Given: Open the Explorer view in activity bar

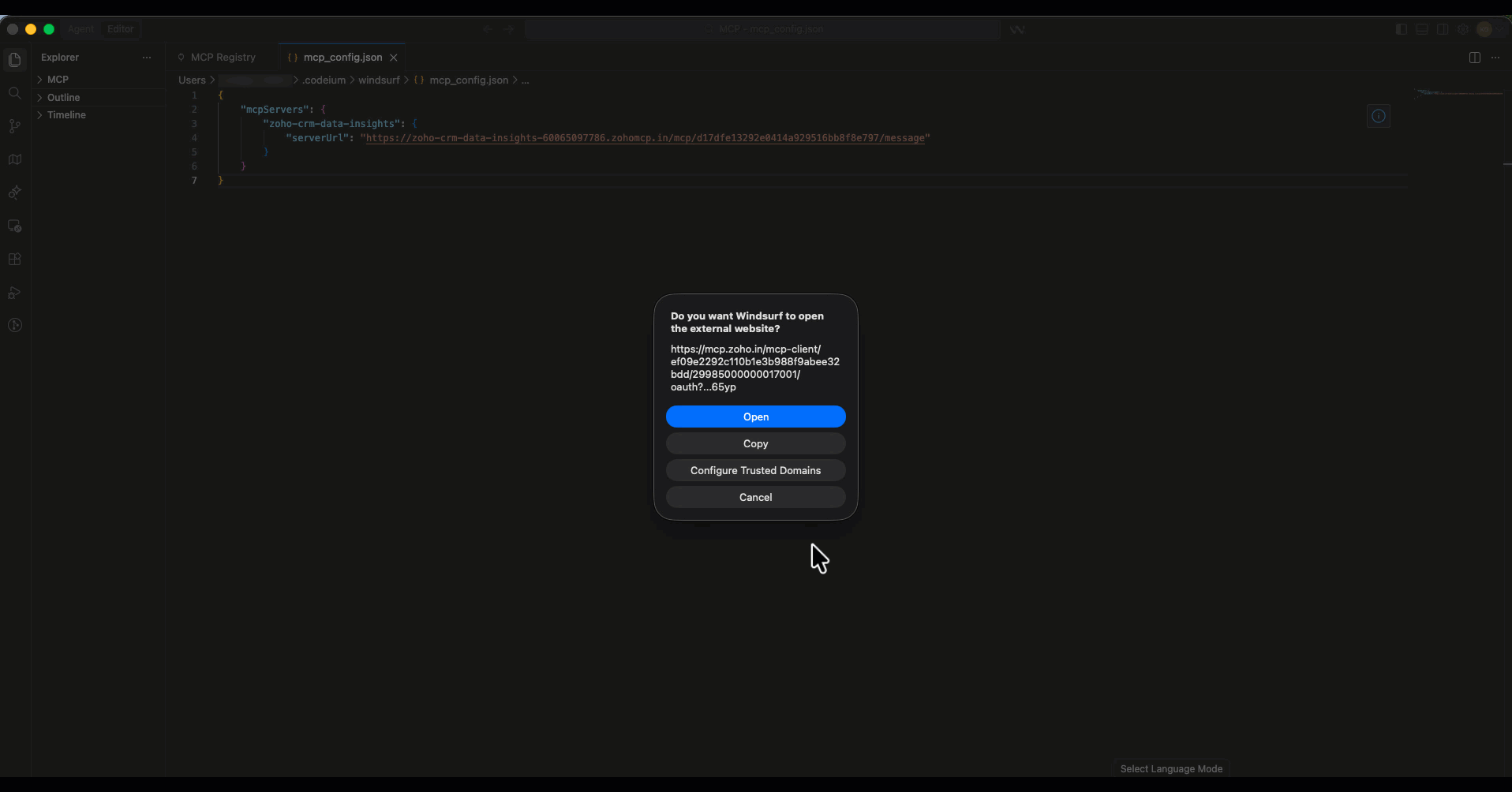Looking at the screenshot, I should pos(15,60).
